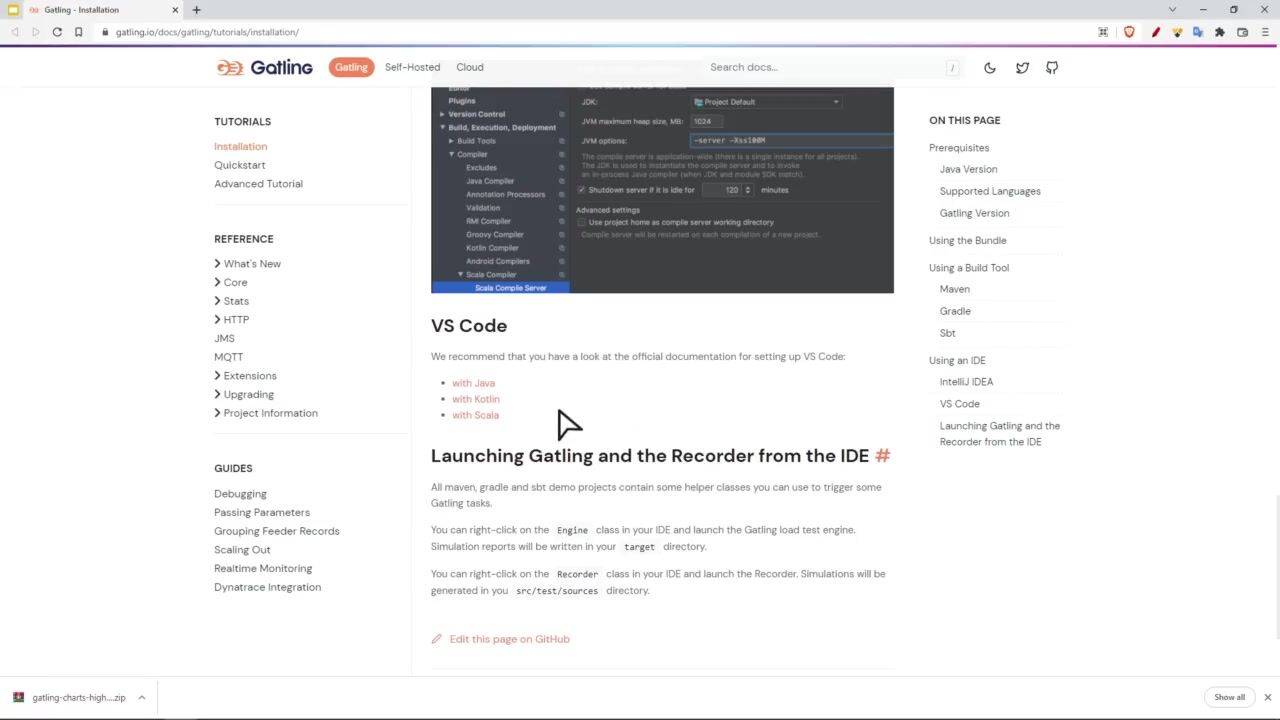This screenshot has width=1280, height=720.
Task: Click the Brave Shields icon
Action: point(1129,32)
